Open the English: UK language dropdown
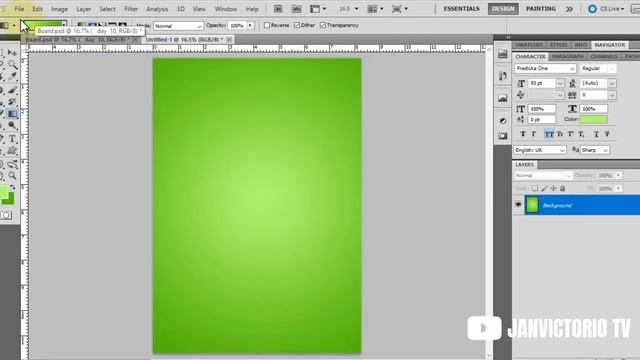The width and height of the screenshot is (640, 360). pyautogui.click(x=540, y=150)
